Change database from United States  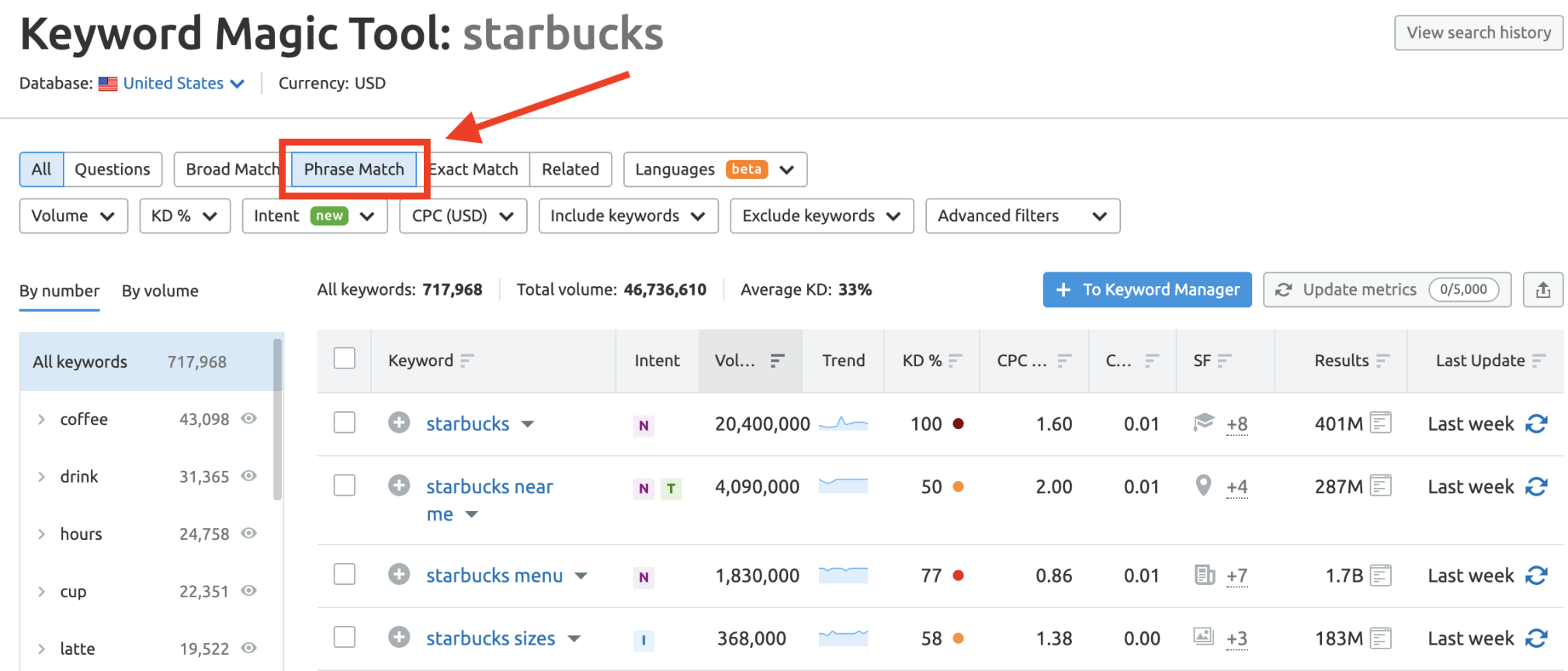point(183,83)
